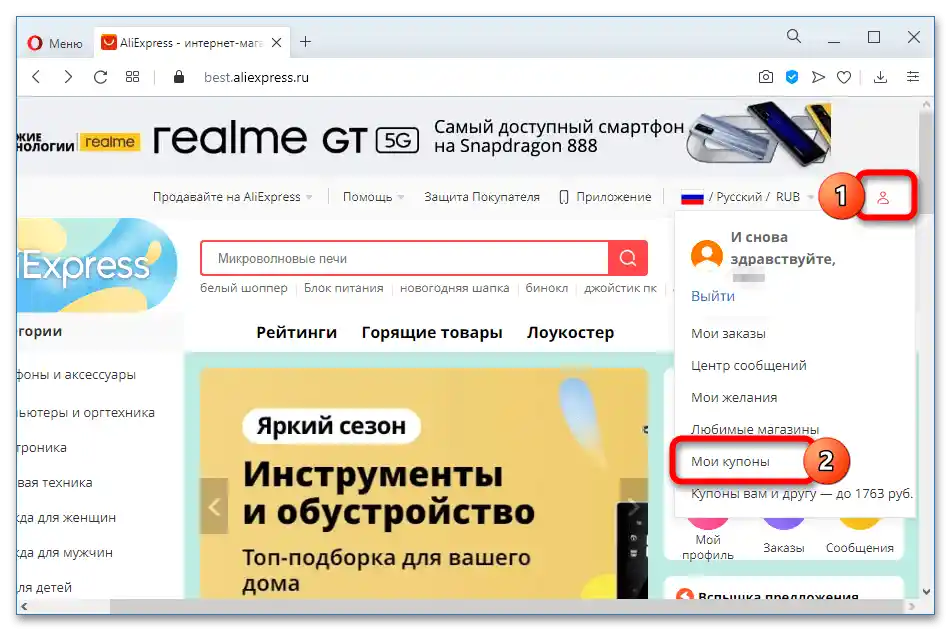
Task: Reload the page
Action: (x=101, y=77)
